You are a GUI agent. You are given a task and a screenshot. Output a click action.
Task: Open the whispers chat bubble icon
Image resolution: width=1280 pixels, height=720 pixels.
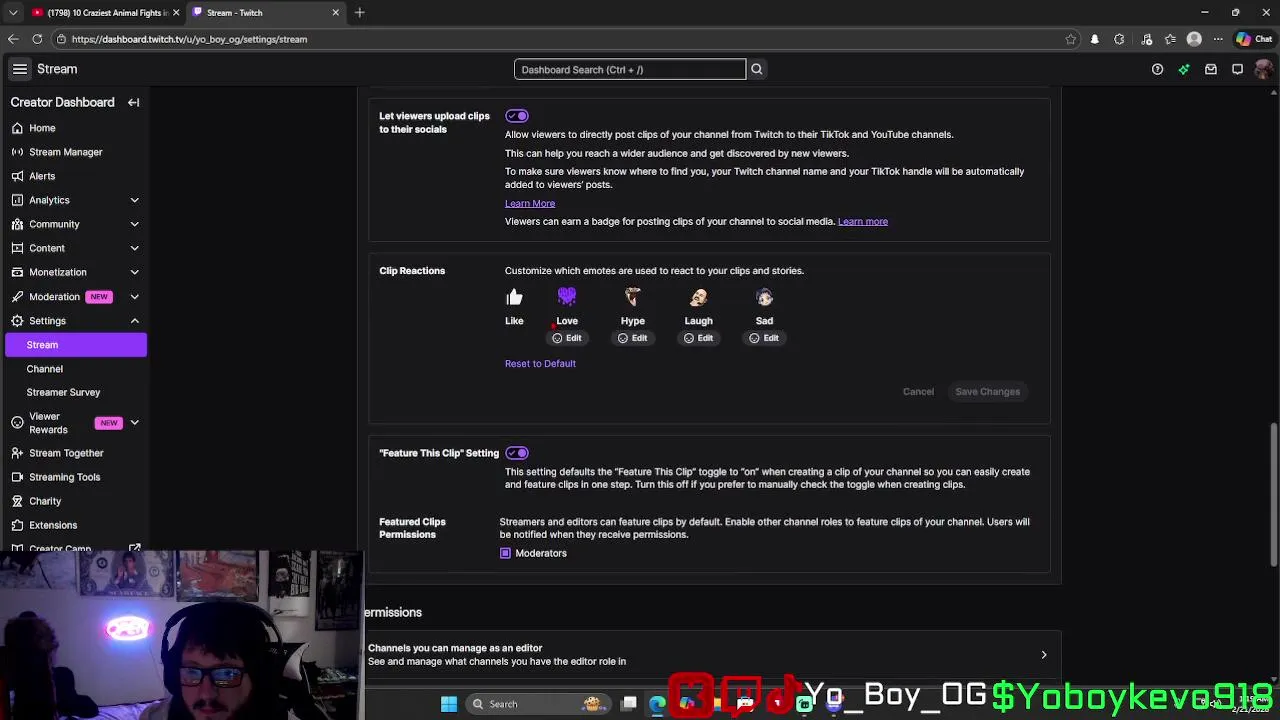[1237, 69]
